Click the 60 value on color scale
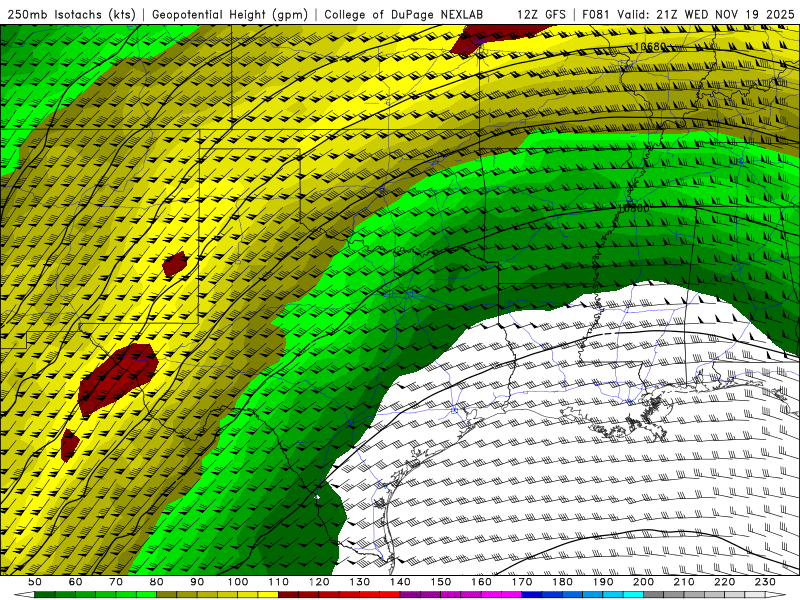Screen dimensions: 800x600 click(75, 582)
